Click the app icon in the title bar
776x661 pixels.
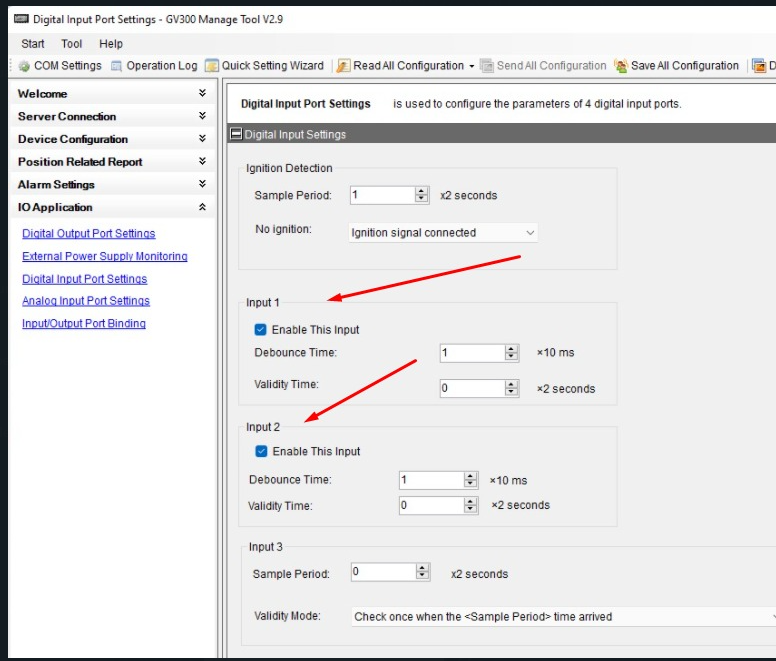21,19
